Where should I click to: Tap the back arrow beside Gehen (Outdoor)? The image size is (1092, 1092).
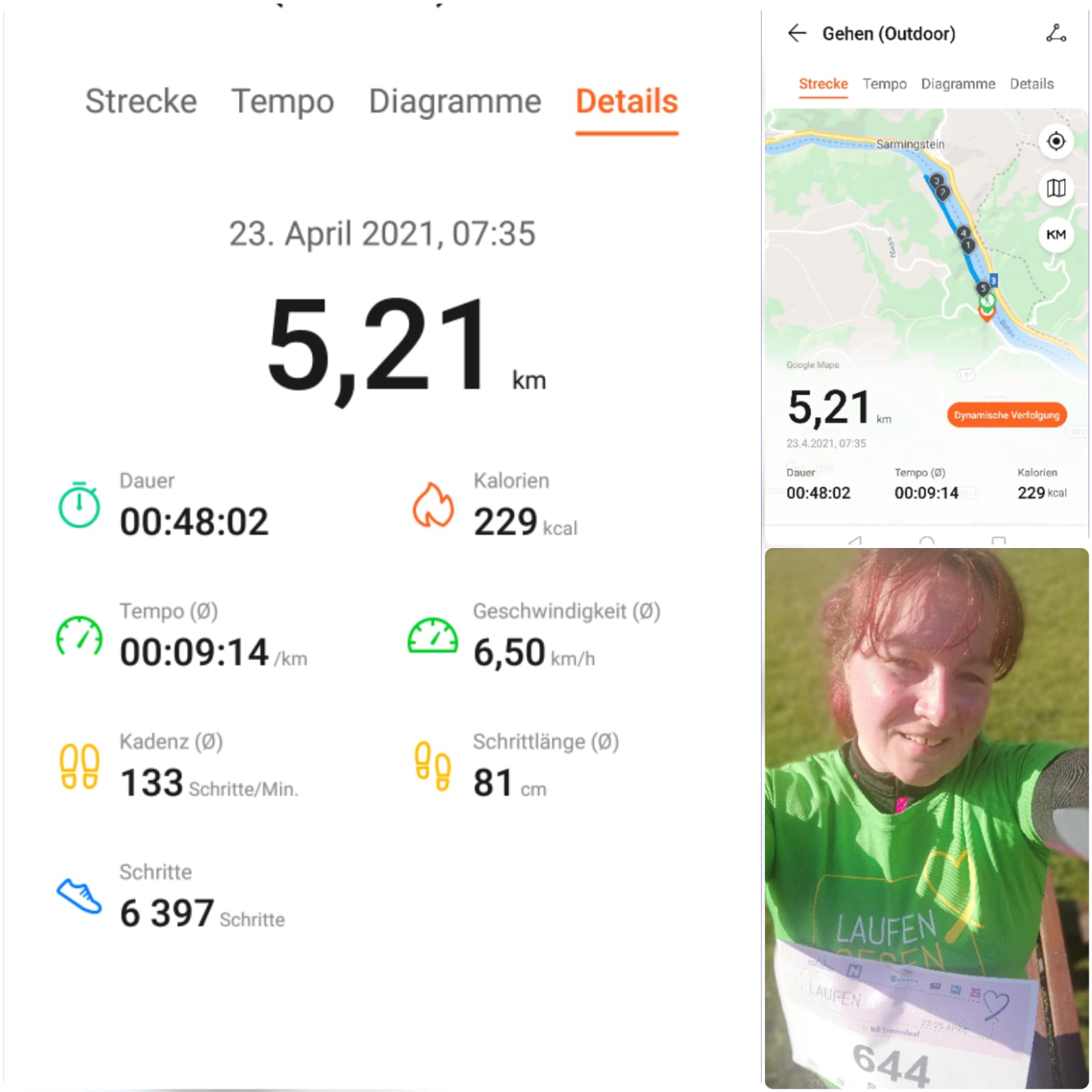[796, 33]
